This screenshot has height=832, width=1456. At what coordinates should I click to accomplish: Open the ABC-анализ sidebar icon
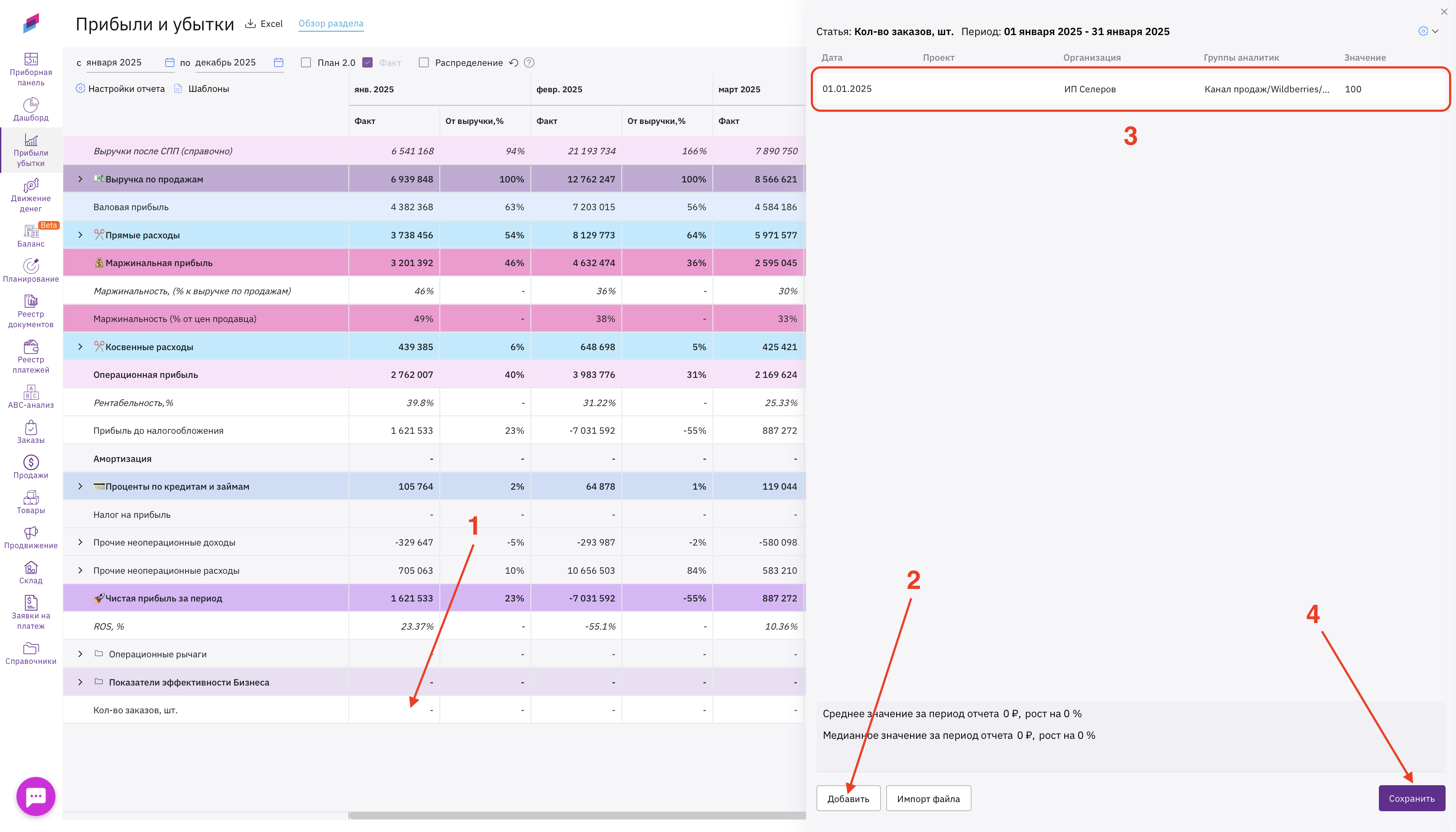tap(31, 393)
